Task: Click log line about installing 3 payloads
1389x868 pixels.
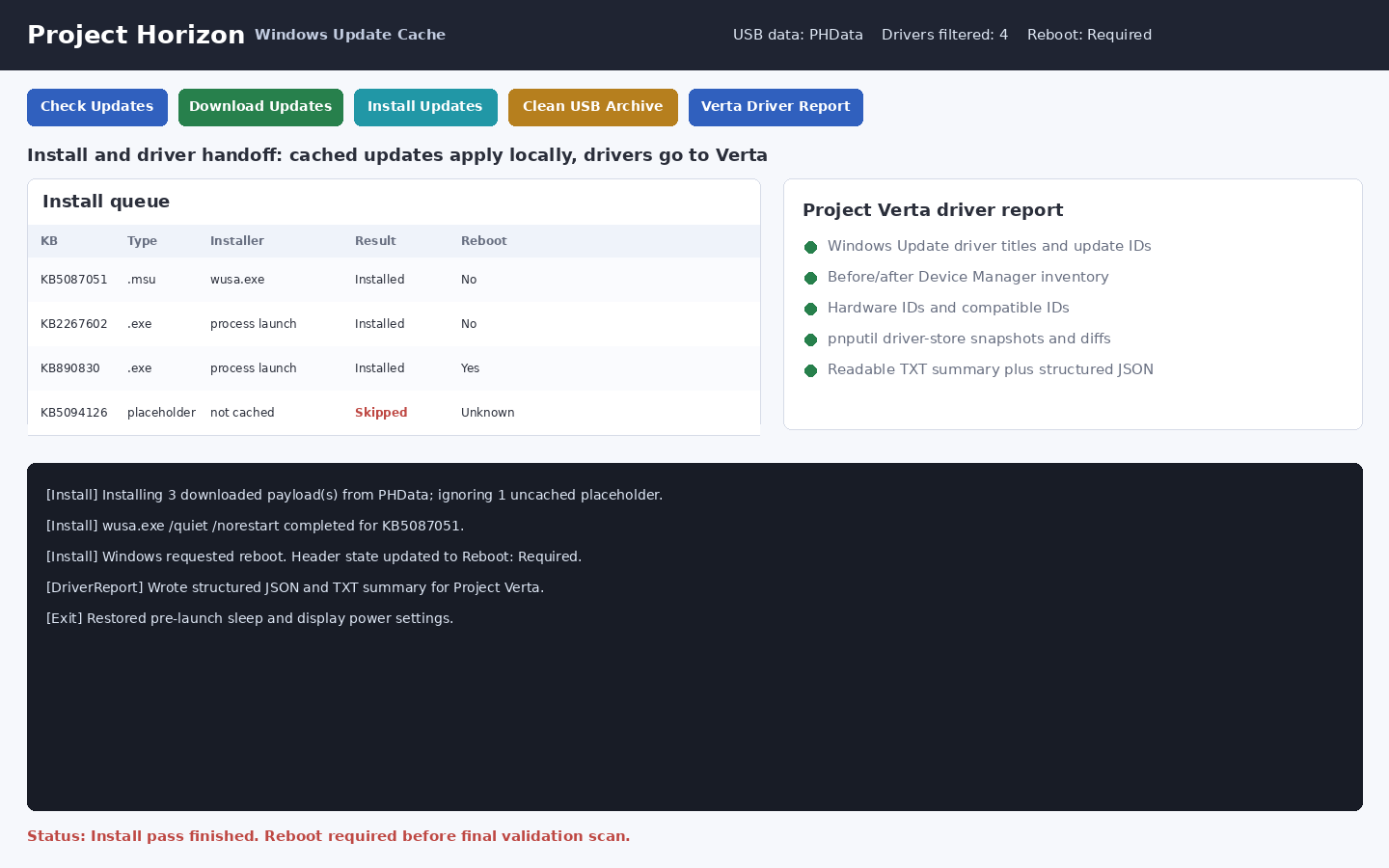Action: [354, 495]
